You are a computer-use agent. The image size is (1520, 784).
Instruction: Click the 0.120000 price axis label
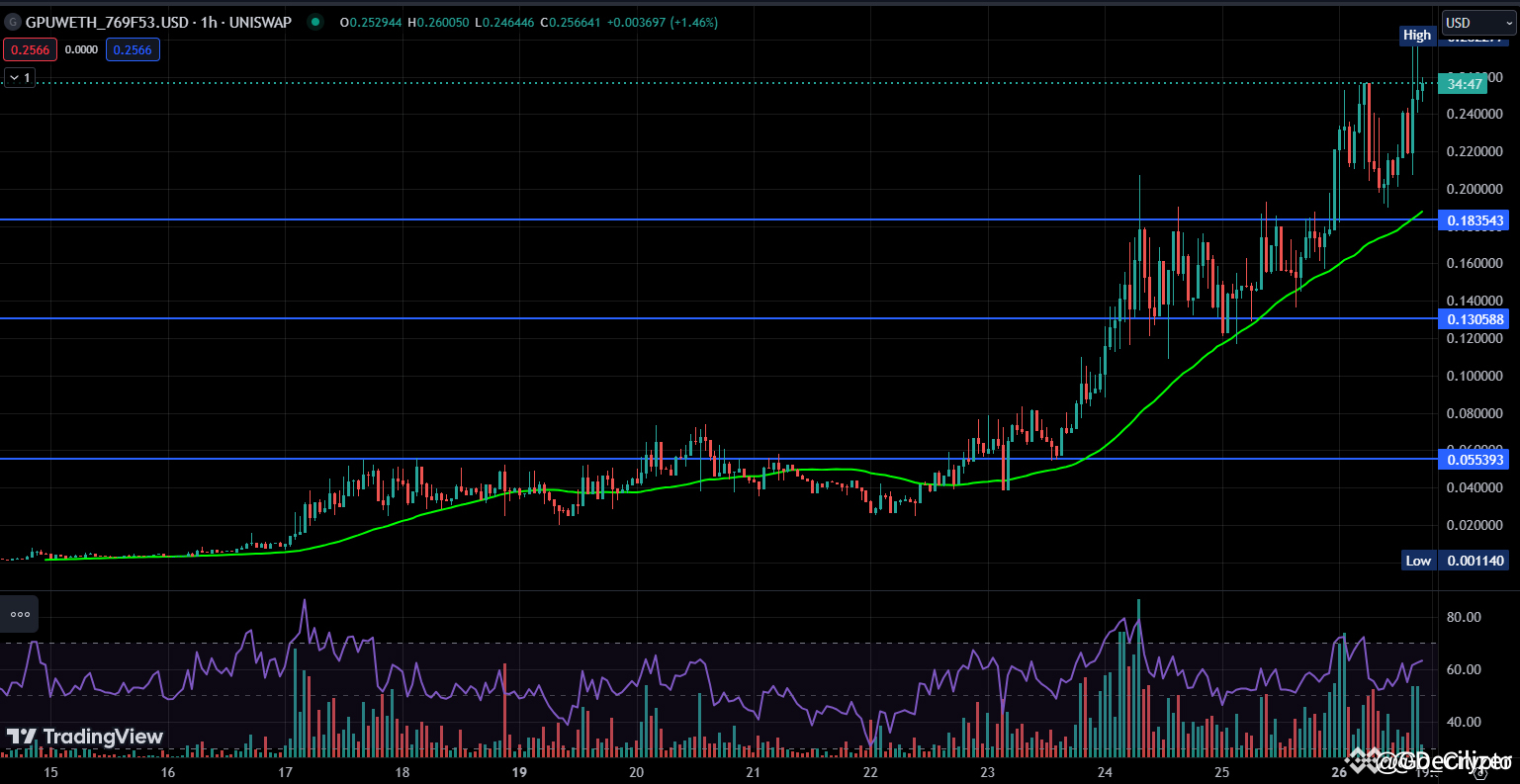pyautogui.click(x=1475, y=338)
